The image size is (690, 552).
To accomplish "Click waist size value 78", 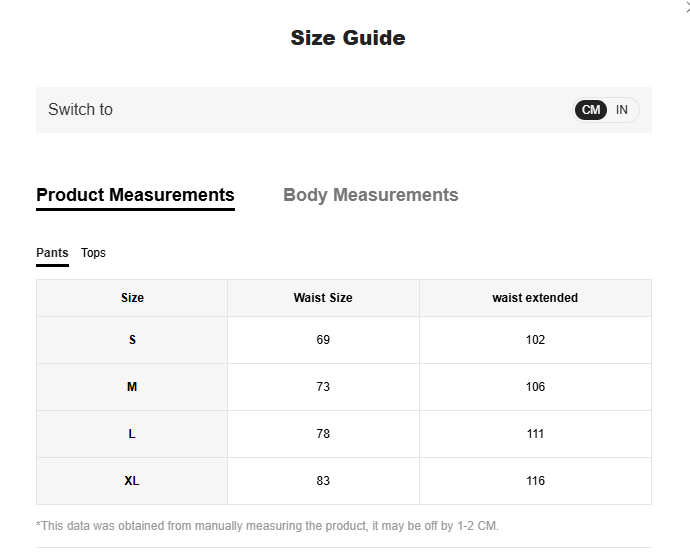I will 323,434.
